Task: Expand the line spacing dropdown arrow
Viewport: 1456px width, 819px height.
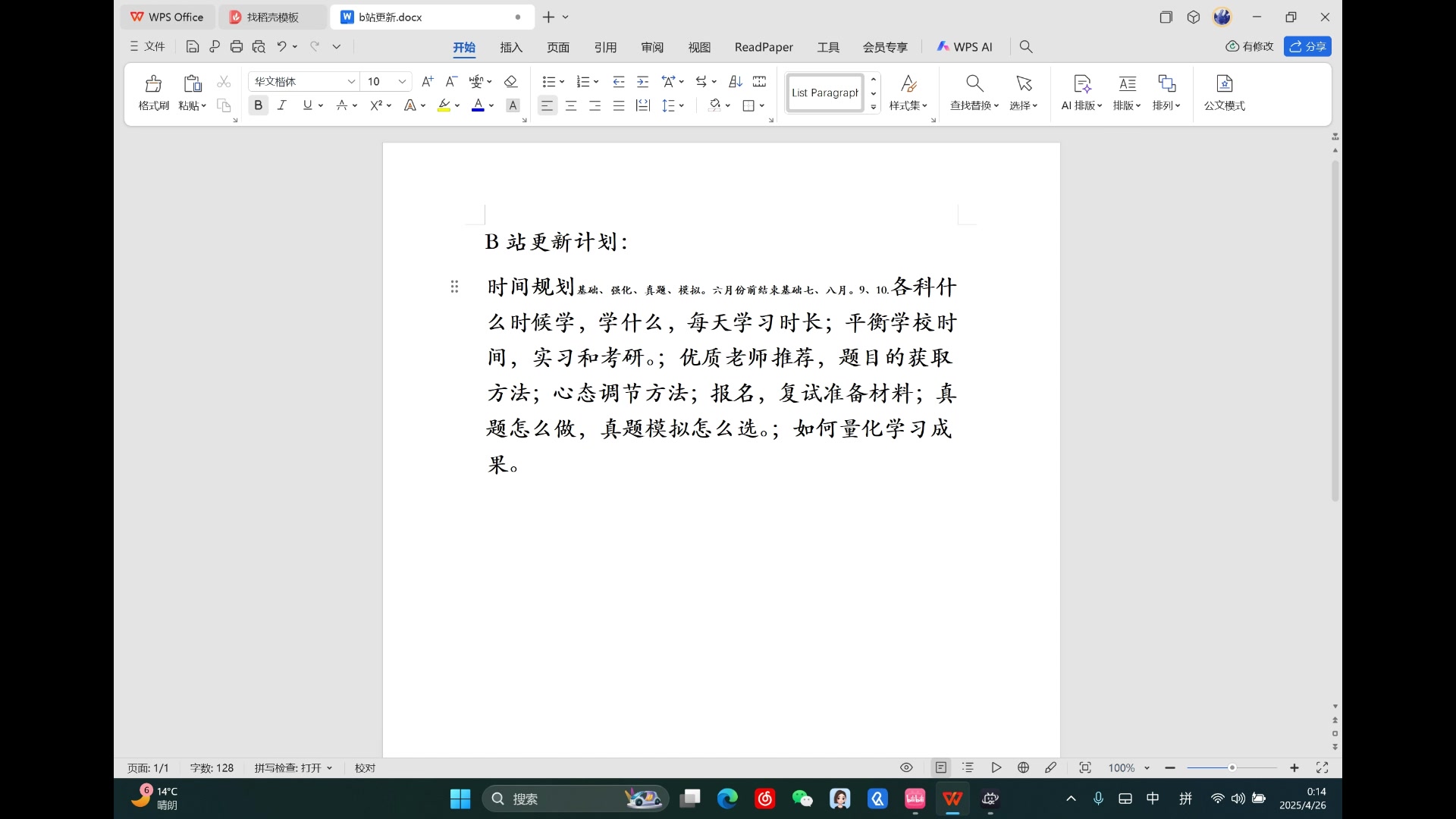Action: [x=682, y=105]
